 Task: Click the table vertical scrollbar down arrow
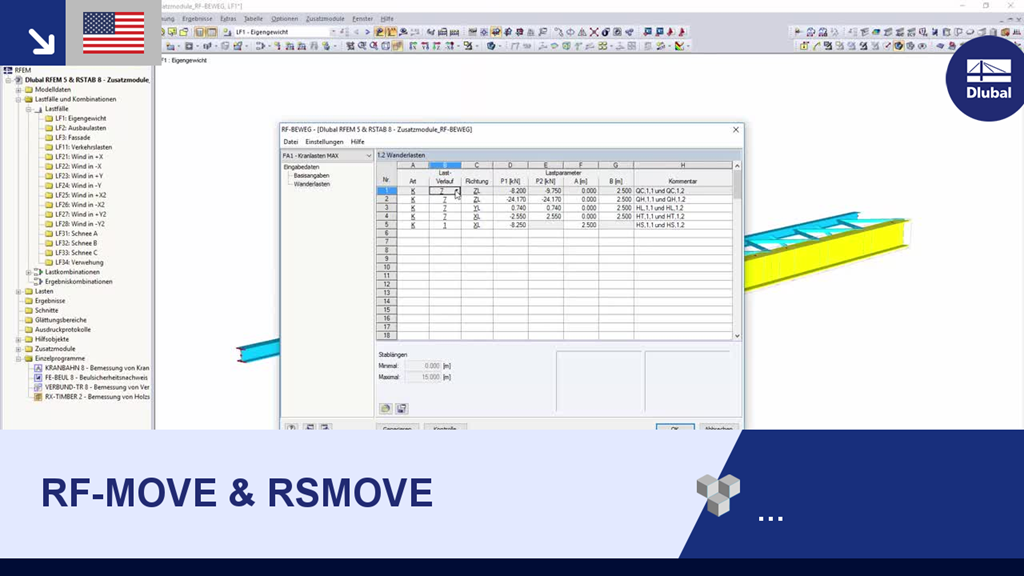[737, 336]
